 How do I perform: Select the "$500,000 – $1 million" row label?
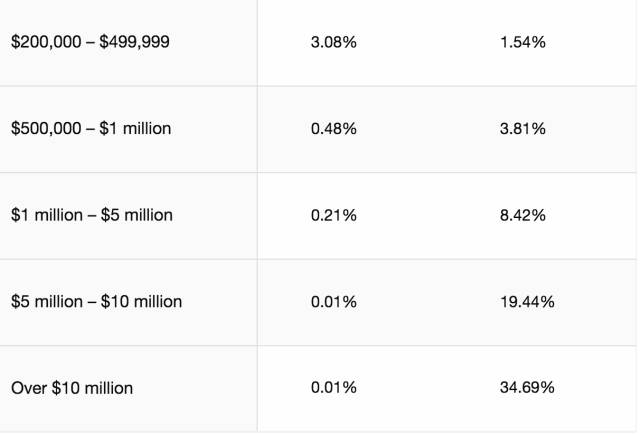[x=91, y=129]
